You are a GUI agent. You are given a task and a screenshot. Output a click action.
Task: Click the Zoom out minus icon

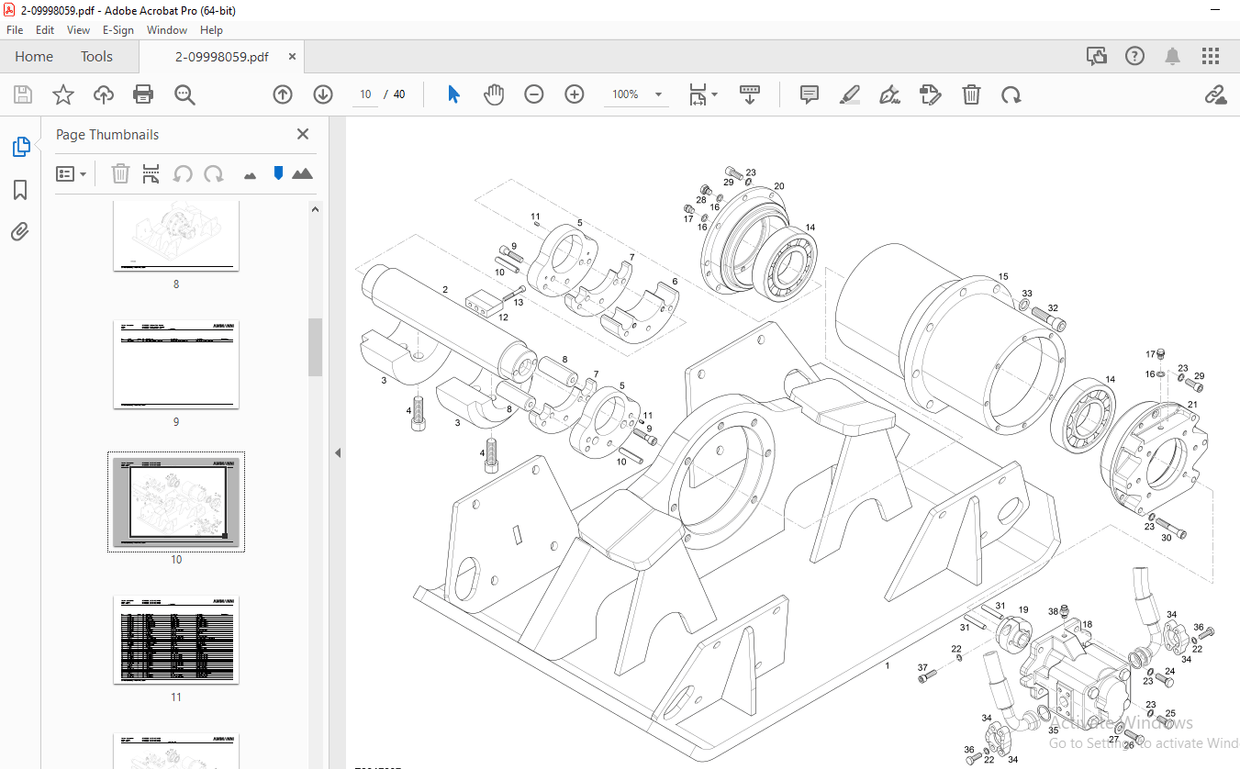(x=534, y=95)
